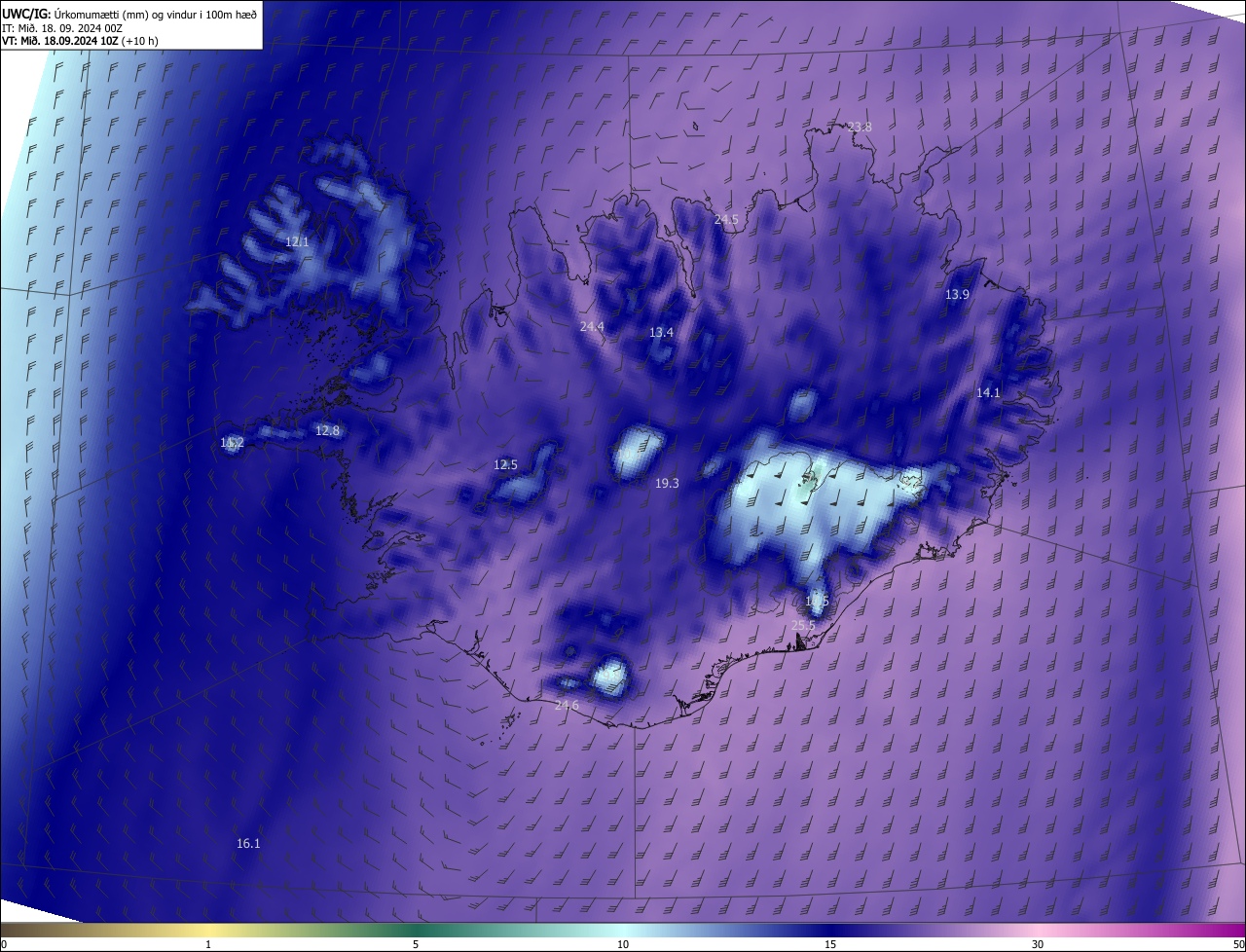Click the 30 tick on the color scale

click(1038, 944)
